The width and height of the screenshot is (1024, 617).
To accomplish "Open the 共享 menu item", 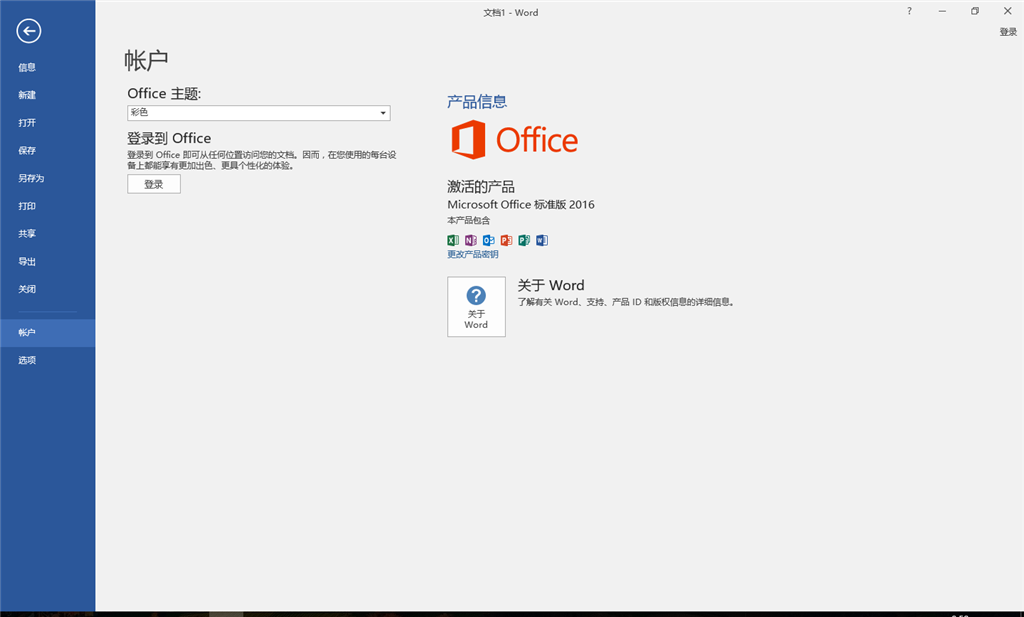I will [x=47, y=234].
